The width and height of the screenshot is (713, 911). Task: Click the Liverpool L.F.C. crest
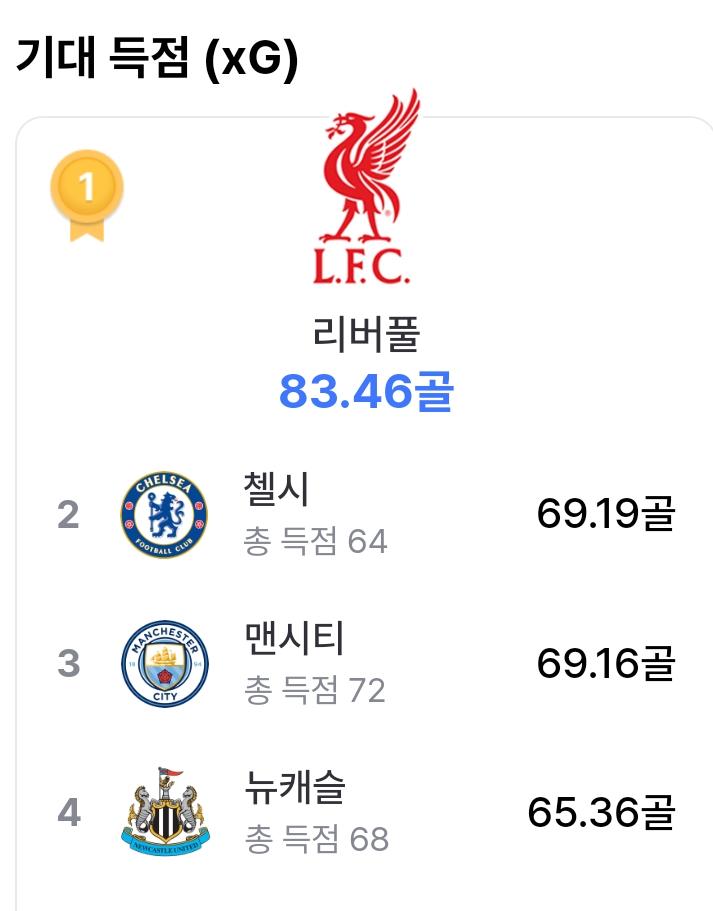(366, 187)
